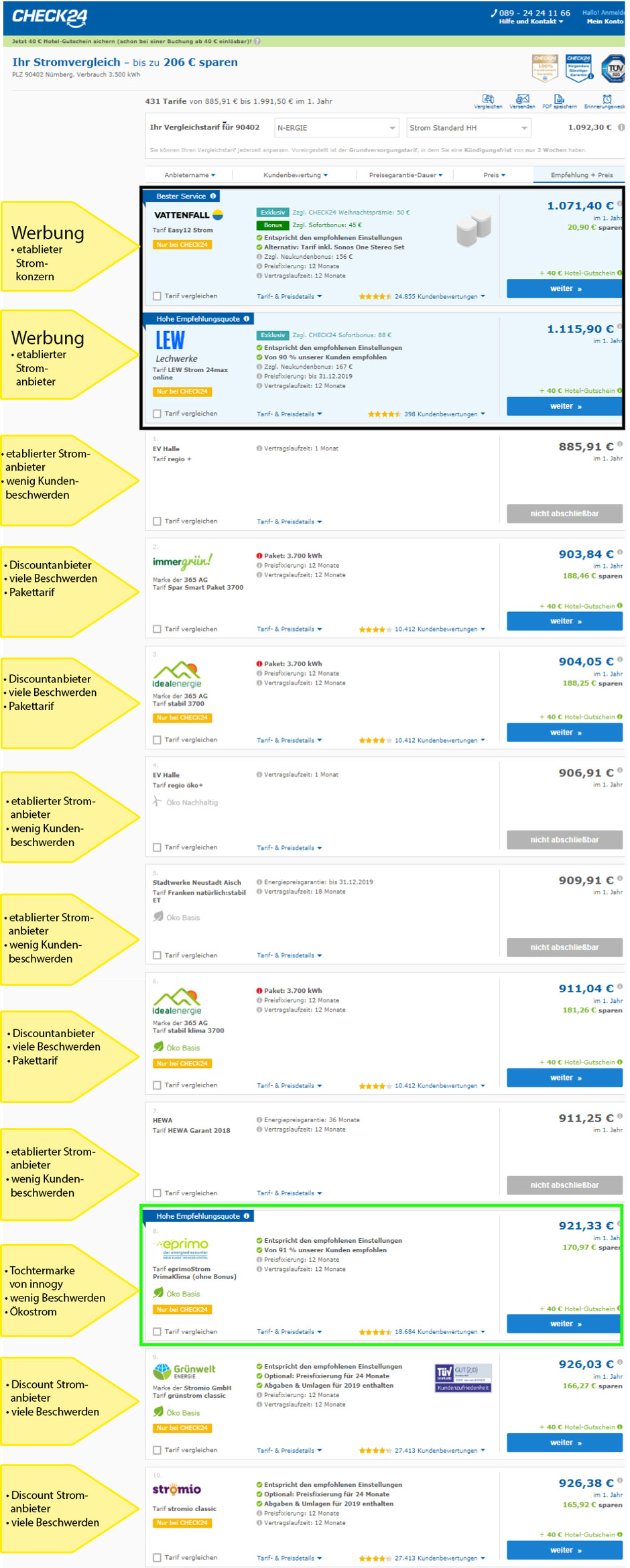Click the Vergleichen icon
This screenshot has width=630, height=1568.
(488, 99)
